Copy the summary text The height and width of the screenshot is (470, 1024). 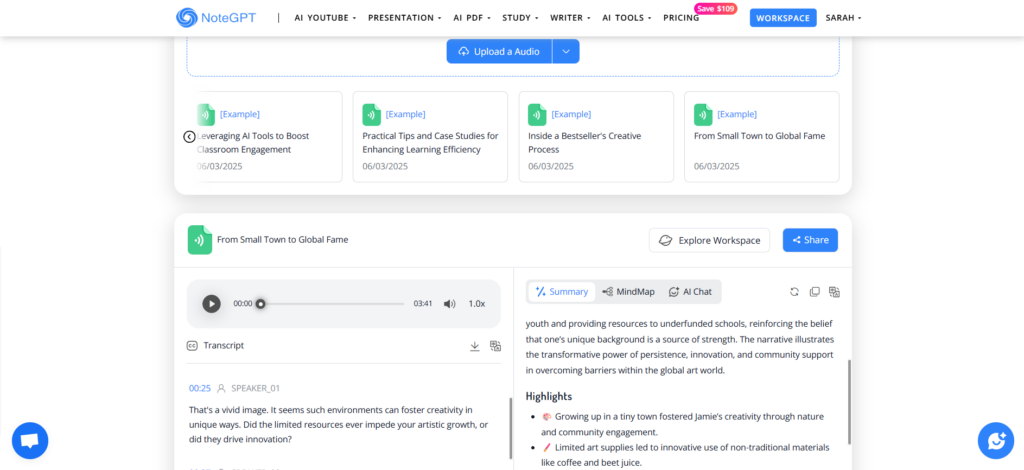(x=814, y=292)
